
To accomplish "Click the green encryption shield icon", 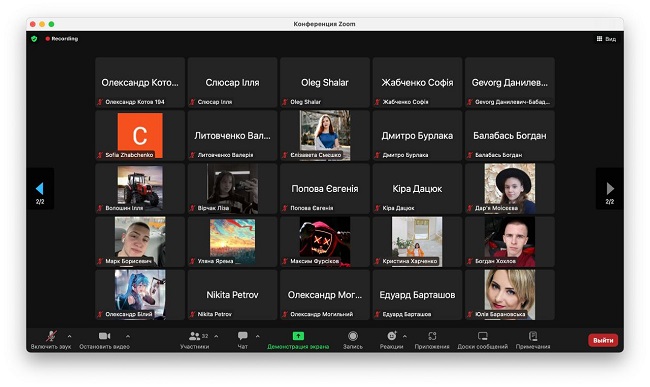I will pyautogui.click(x=34, y=39).
